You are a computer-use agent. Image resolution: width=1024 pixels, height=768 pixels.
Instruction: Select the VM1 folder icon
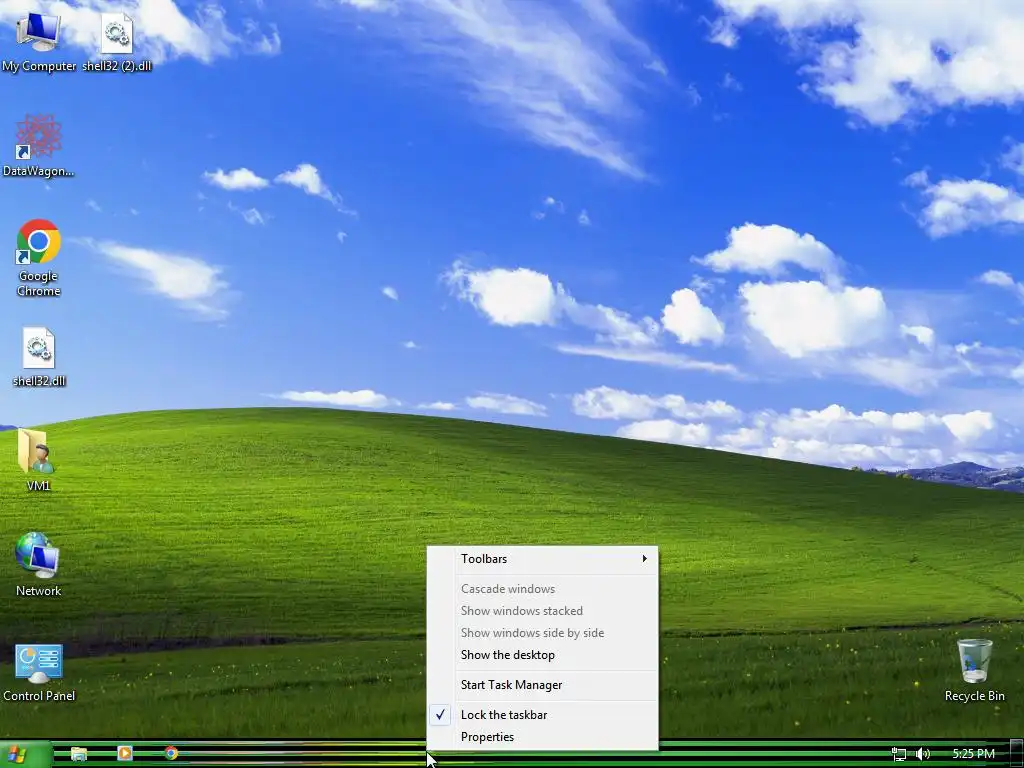(37, 459)
